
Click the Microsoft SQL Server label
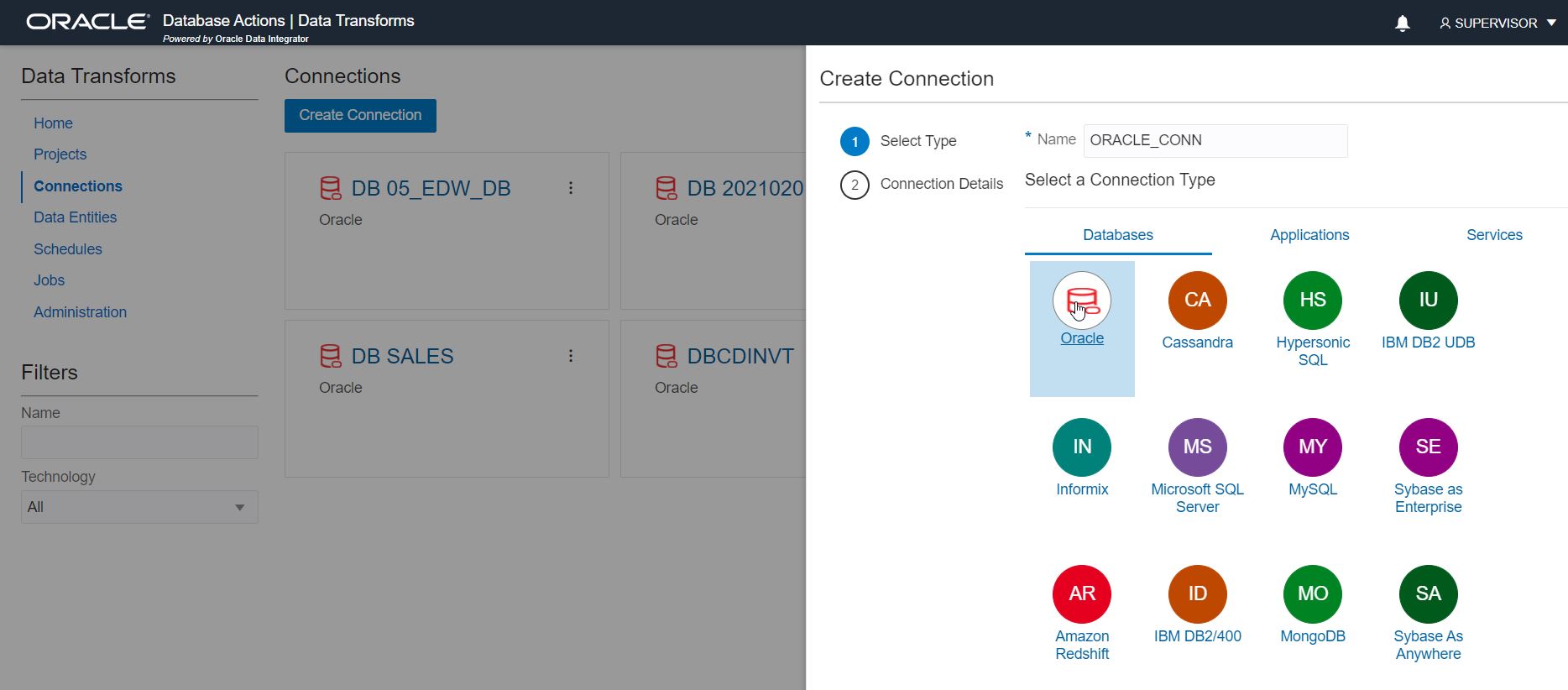[1198, 498]
